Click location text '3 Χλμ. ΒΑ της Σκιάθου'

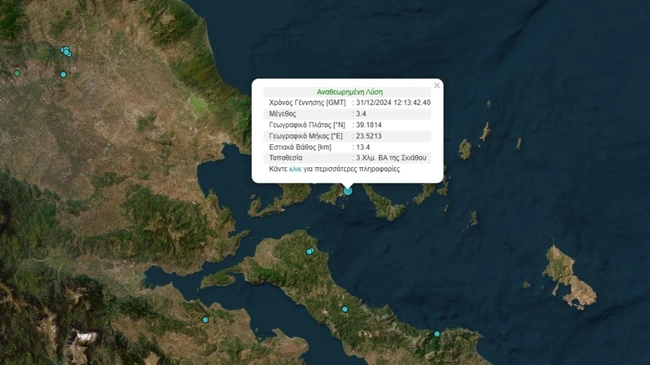pyautogui.click(x=391, y=158)
